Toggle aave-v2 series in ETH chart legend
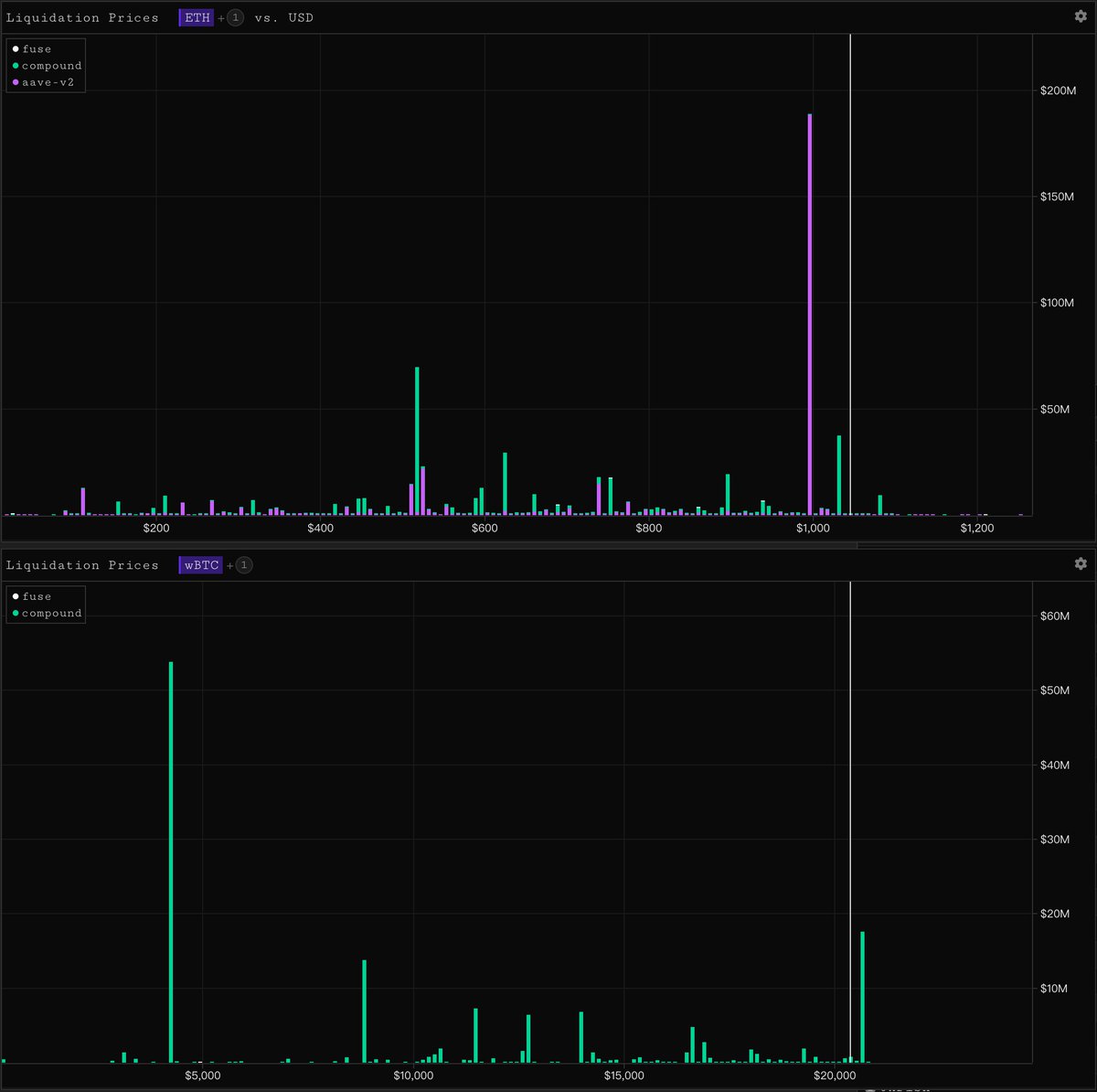The height and width of the screenshot is (1092, 1097). 43,82
